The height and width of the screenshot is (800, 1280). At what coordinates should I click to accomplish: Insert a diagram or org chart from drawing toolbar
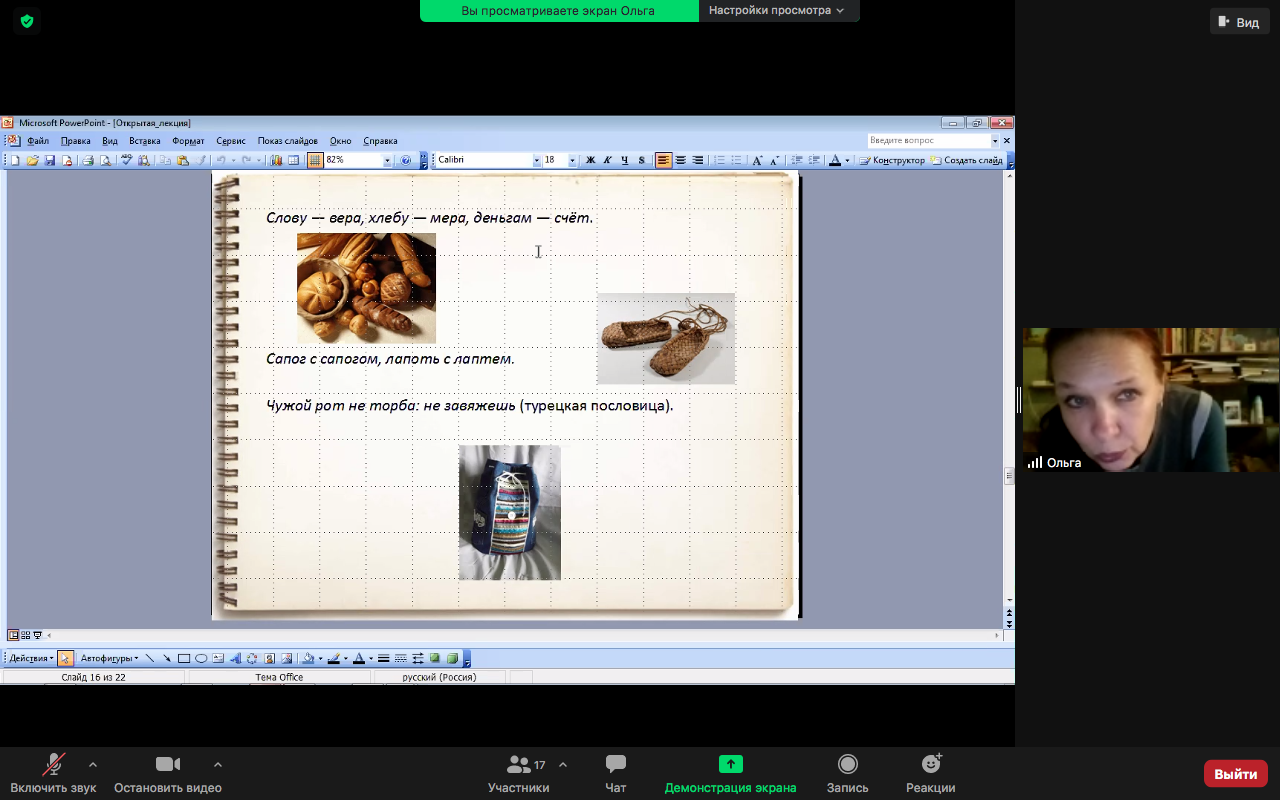252,658
